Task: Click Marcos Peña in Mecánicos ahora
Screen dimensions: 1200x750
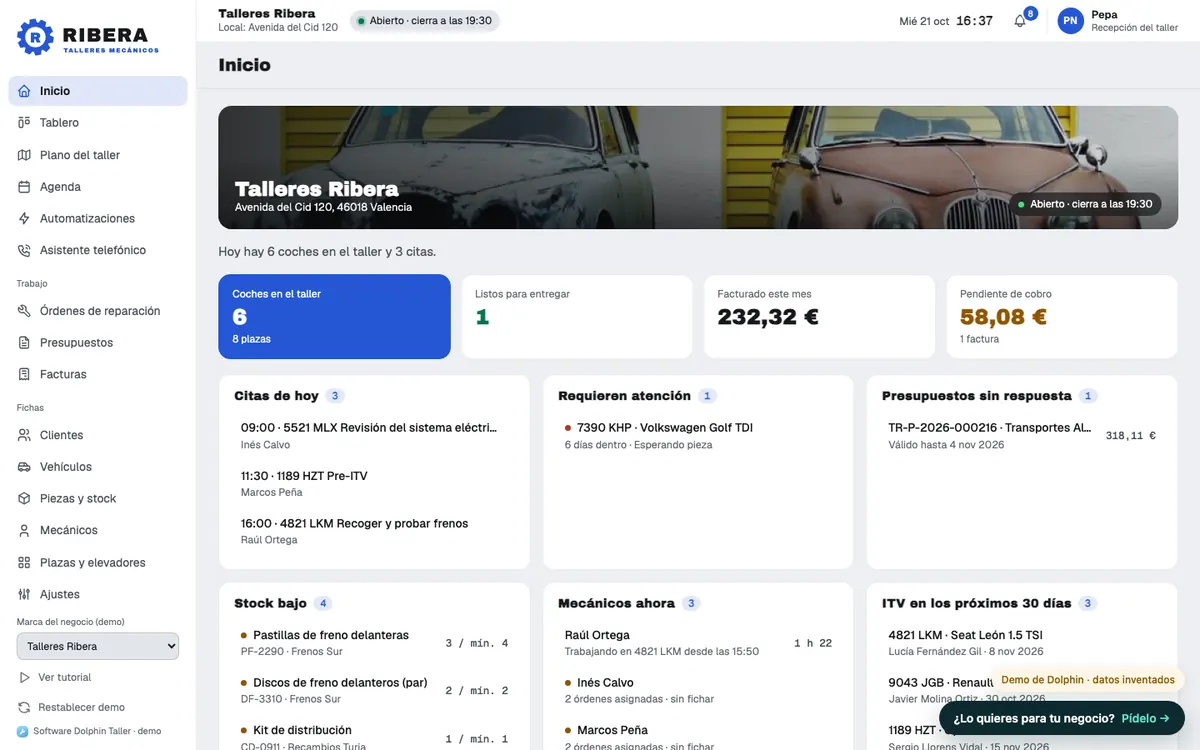Action: pos(698,737)
